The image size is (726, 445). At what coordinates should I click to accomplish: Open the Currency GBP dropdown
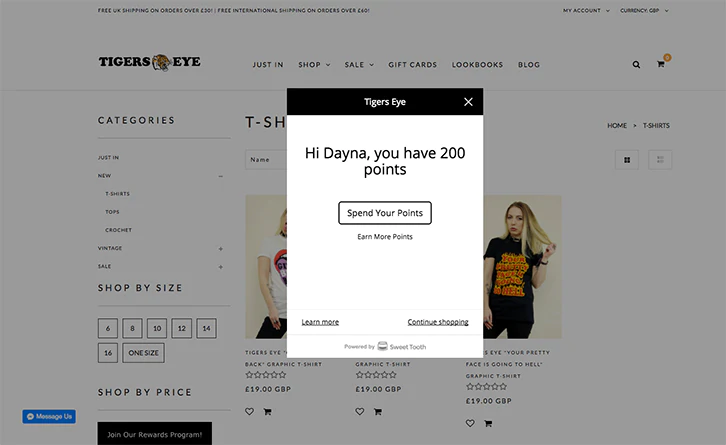(644, 10)
